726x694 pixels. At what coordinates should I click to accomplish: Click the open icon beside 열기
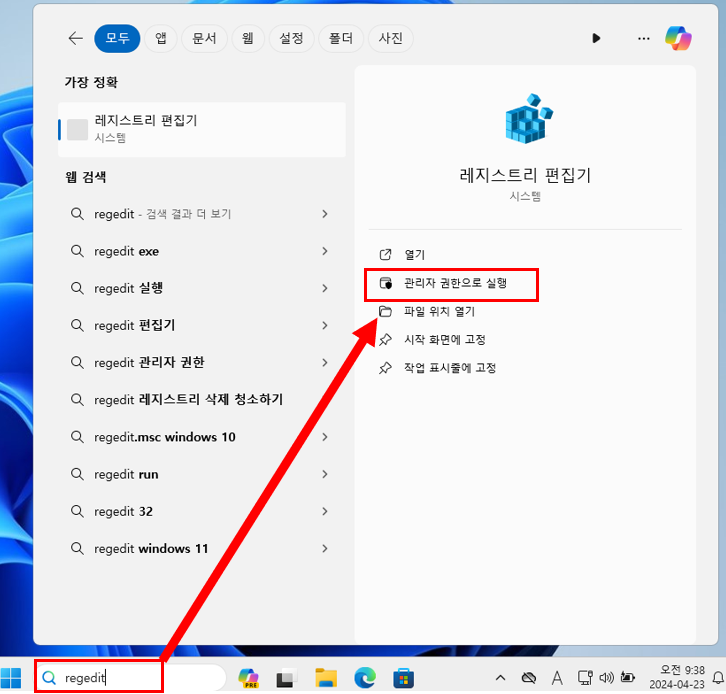point(385,255)
